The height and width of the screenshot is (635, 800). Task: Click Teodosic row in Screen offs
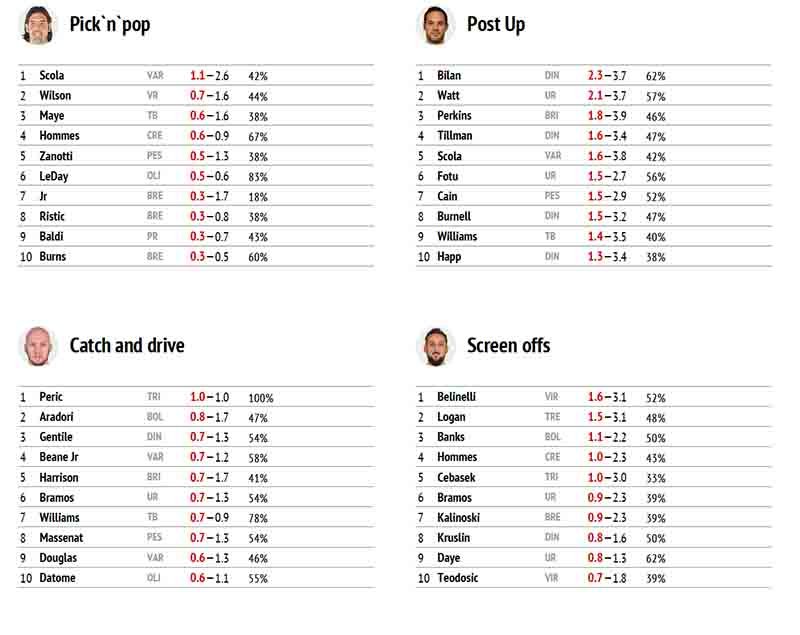pyautogui.click(x=594, y=578)
